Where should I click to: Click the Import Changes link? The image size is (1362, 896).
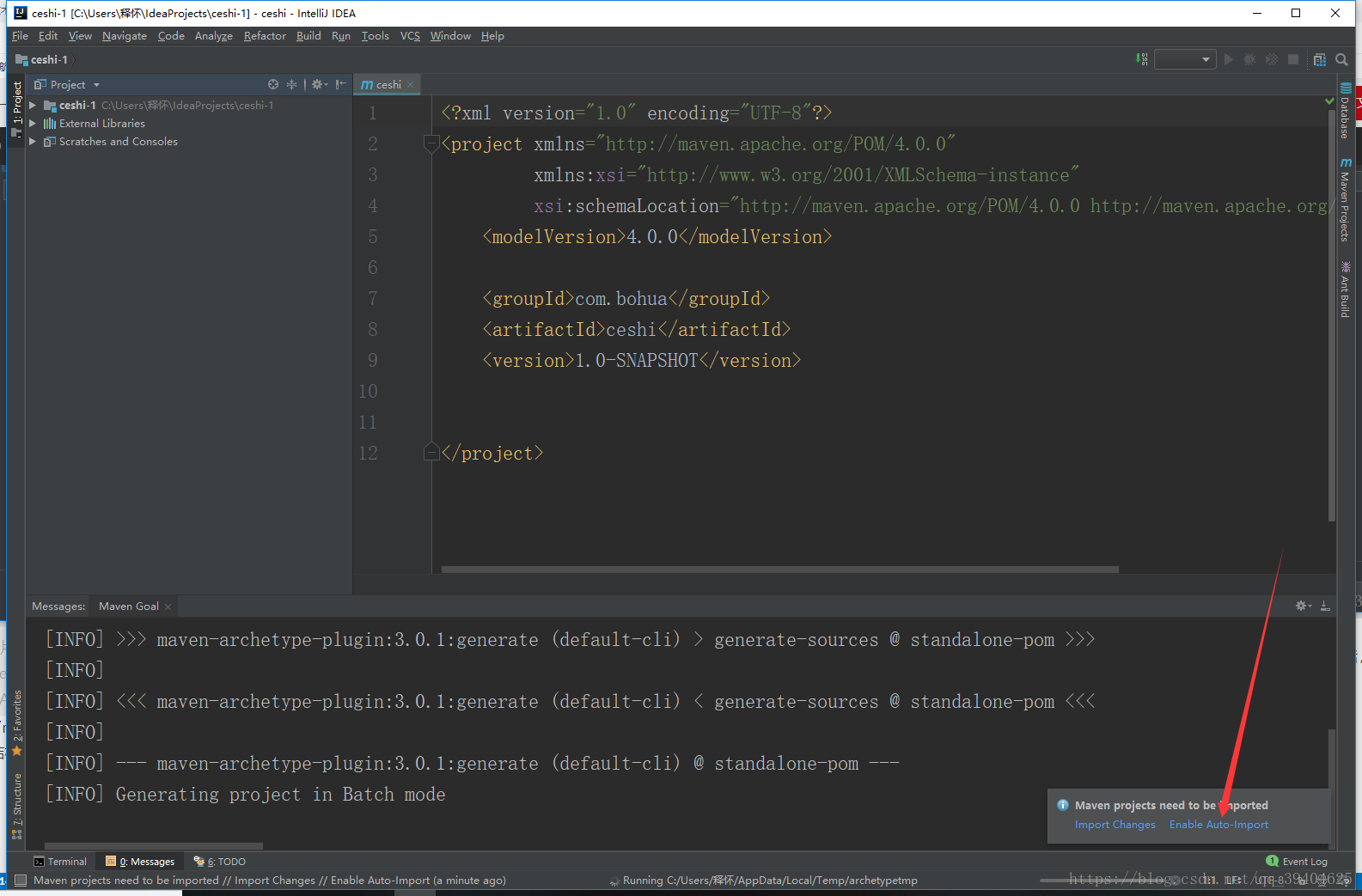(x=1115, y=824)
